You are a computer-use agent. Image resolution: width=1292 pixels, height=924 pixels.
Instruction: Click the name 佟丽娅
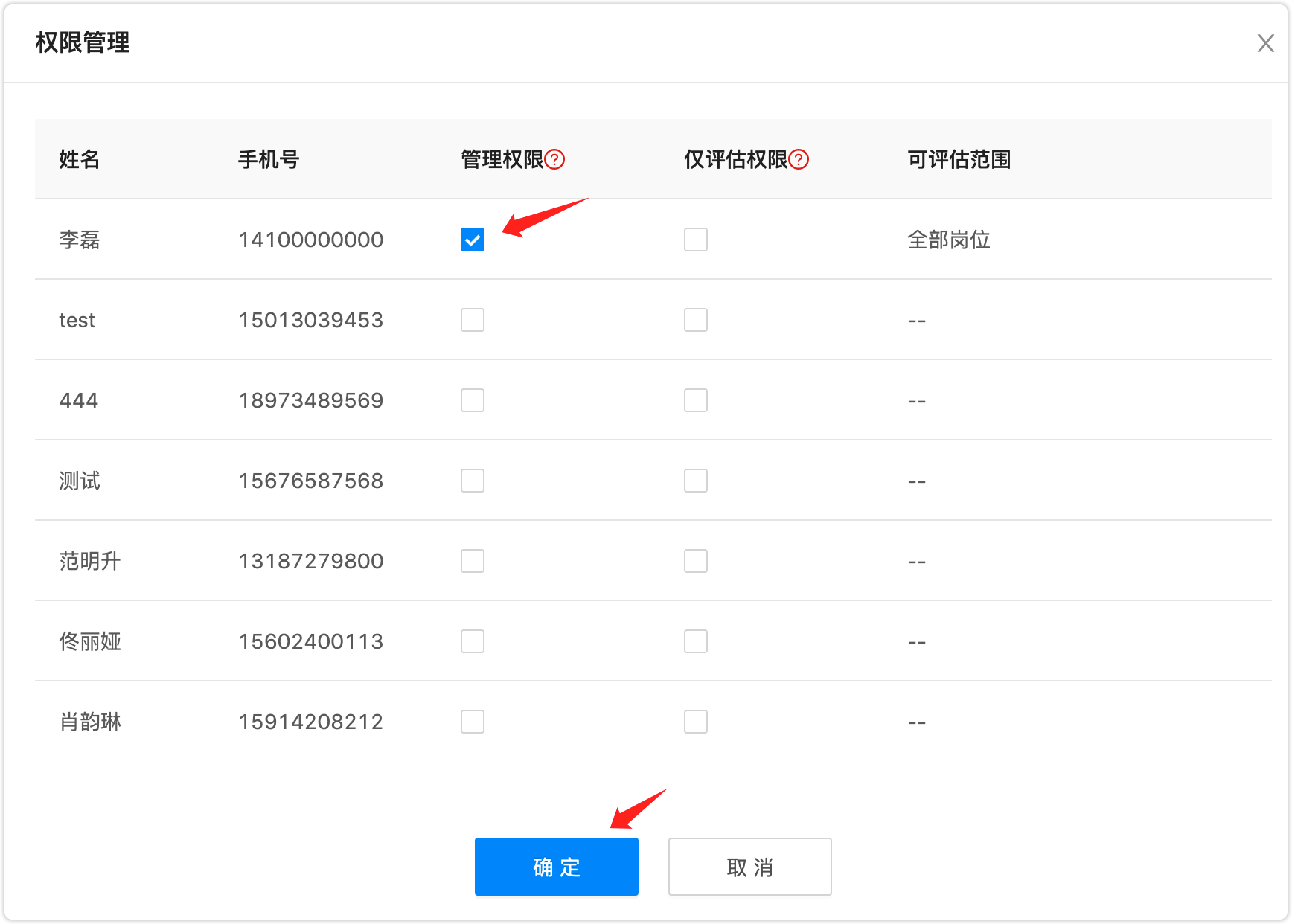coord(90,641)
